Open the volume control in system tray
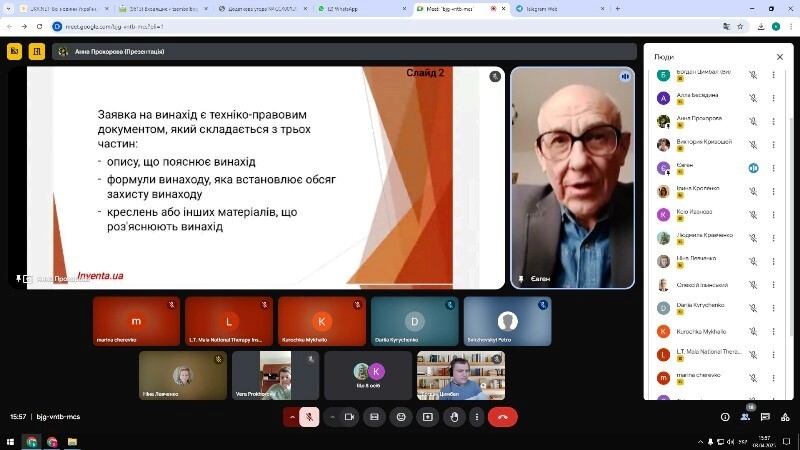The width and height of the screenshot is (800, 450). click(731, 442)
